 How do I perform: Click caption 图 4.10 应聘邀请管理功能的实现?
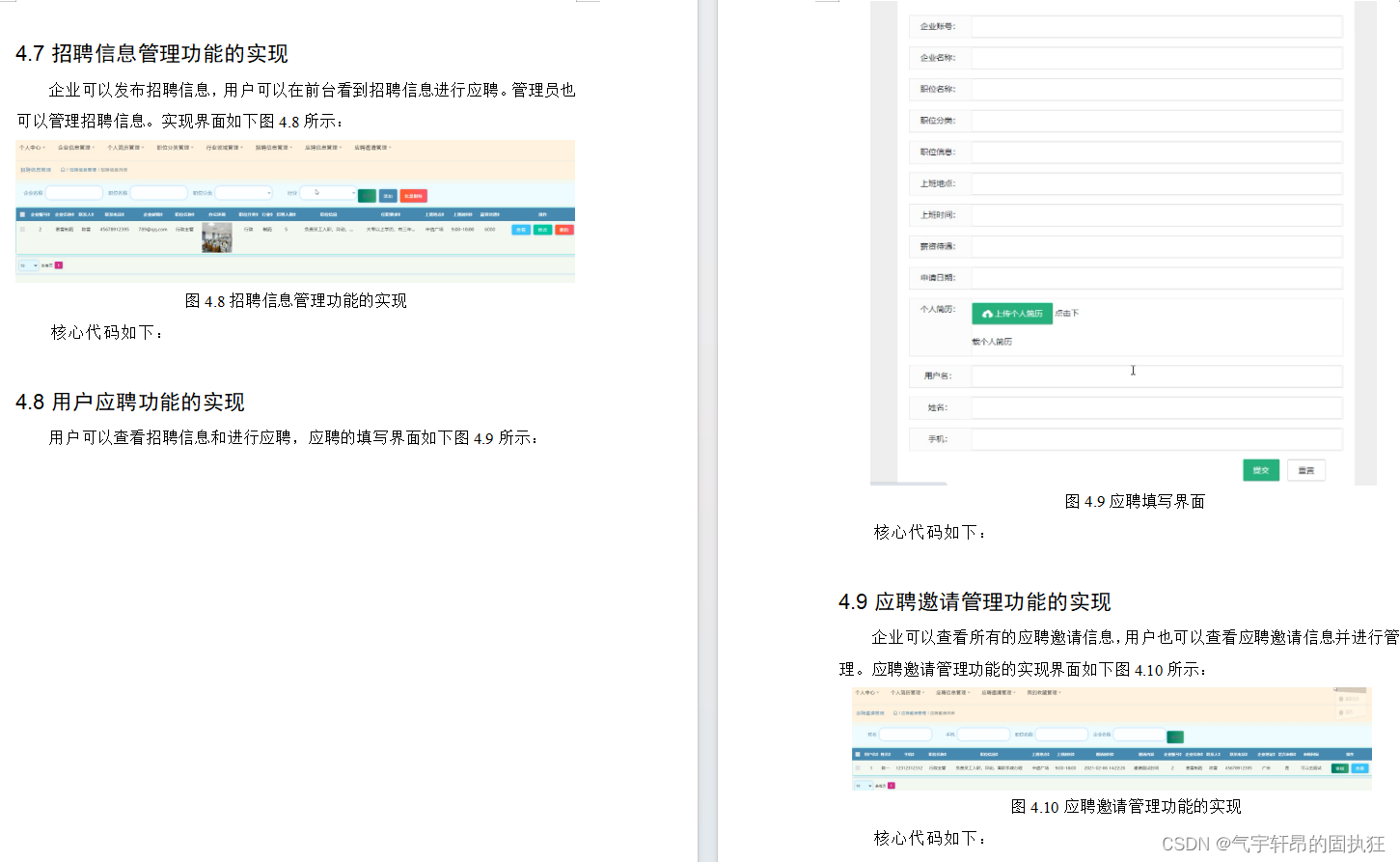[1126, 806]
